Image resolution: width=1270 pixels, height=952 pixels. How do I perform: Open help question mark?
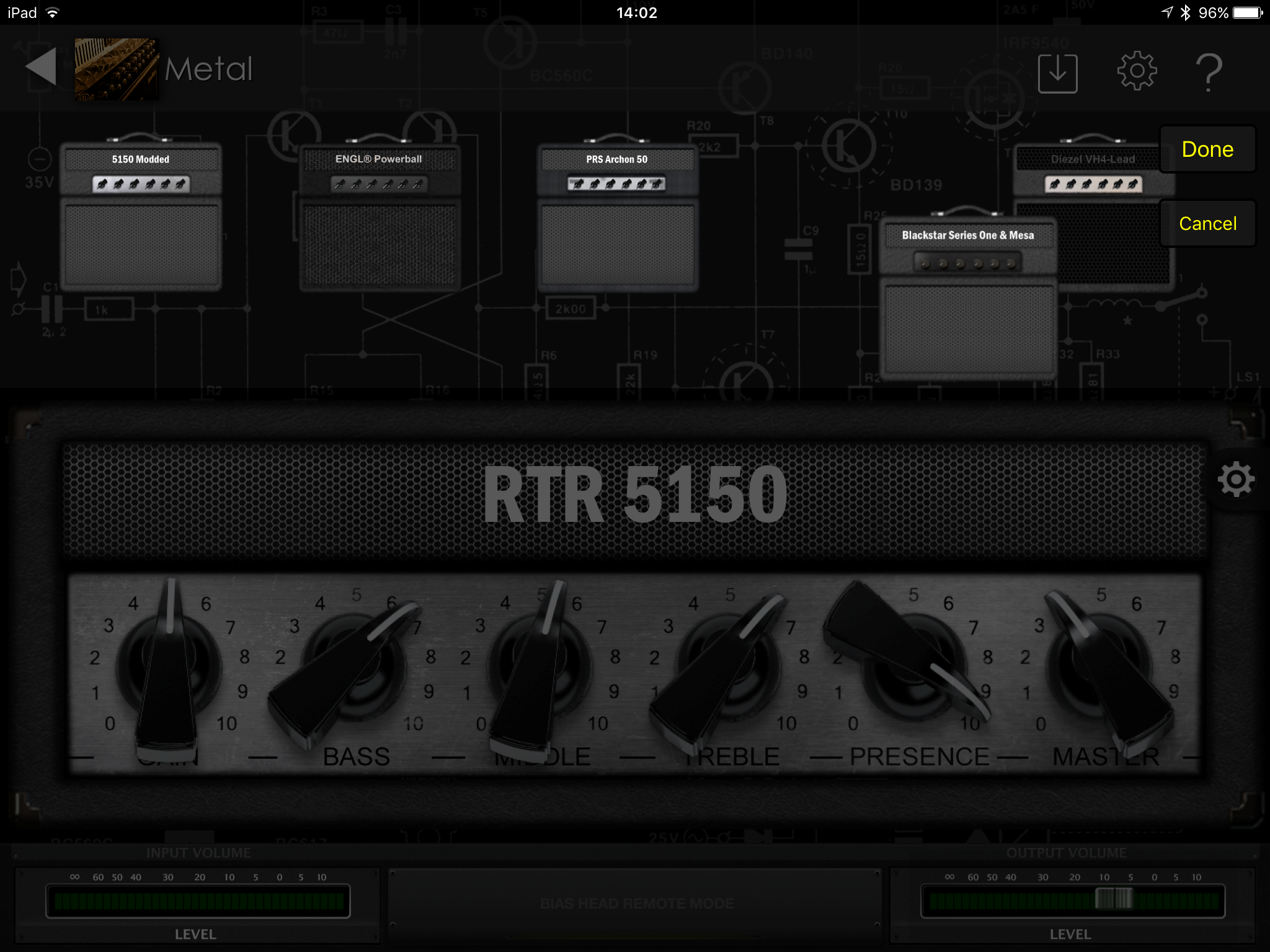(x=1209, y=73)
